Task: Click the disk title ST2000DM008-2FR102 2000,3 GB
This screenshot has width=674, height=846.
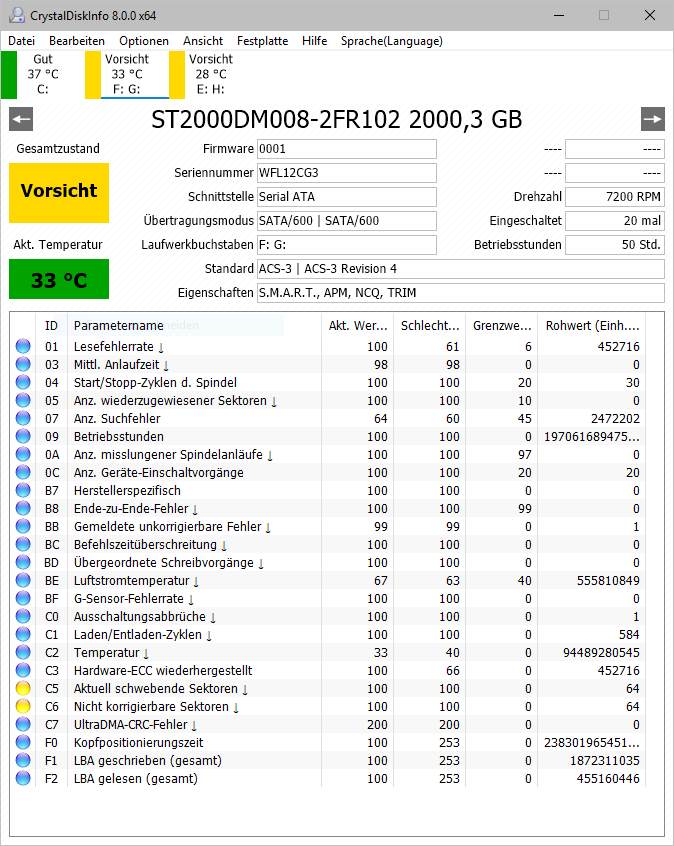Action: [337, 120]
